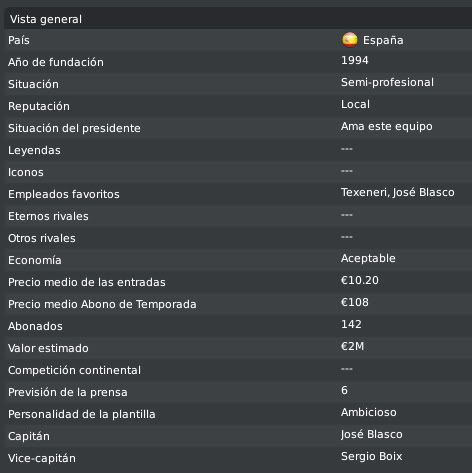
Task: Open the España country link
Action: coord(383,40)
